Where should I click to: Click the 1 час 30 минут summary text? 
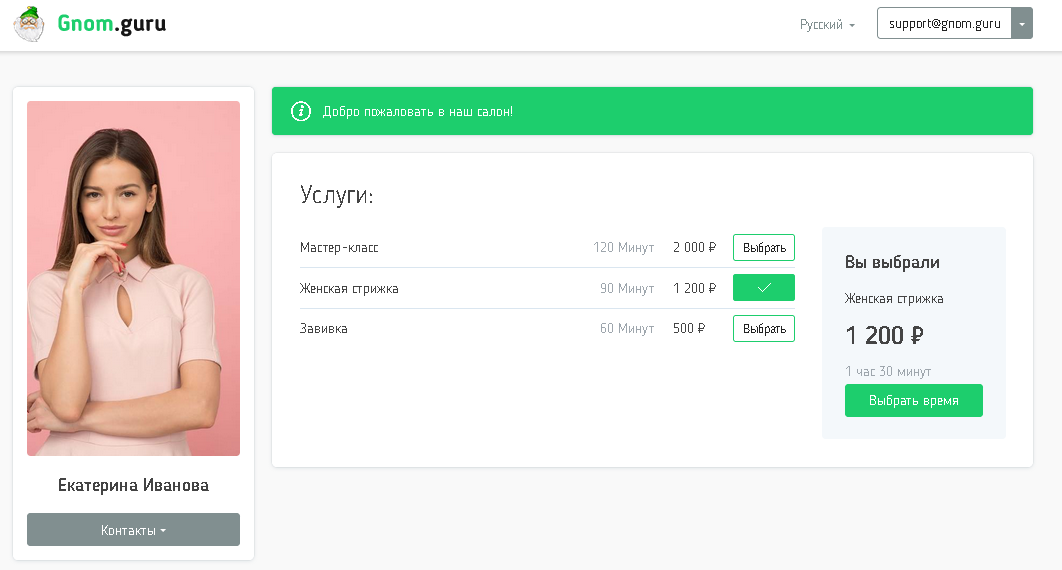888,372
